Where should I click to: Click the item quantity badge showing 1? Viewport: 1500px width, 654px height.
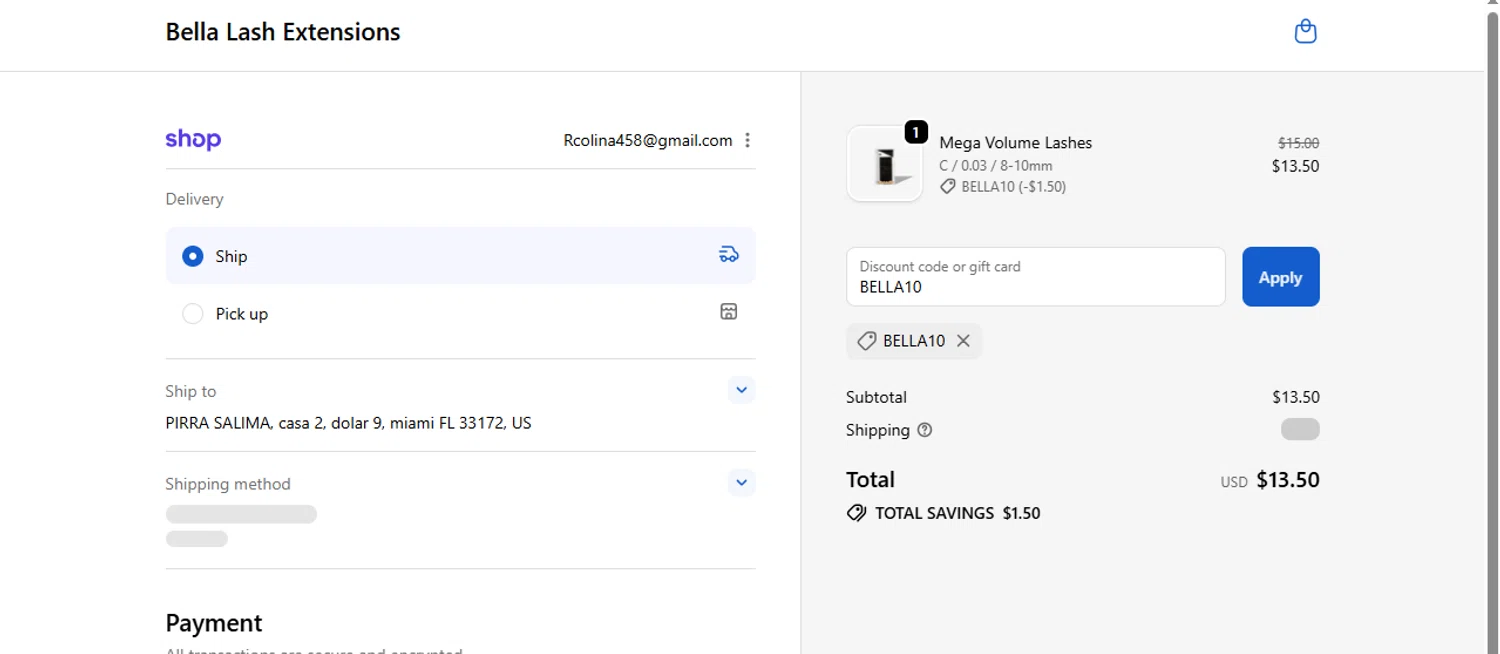[x=915, y=132]
